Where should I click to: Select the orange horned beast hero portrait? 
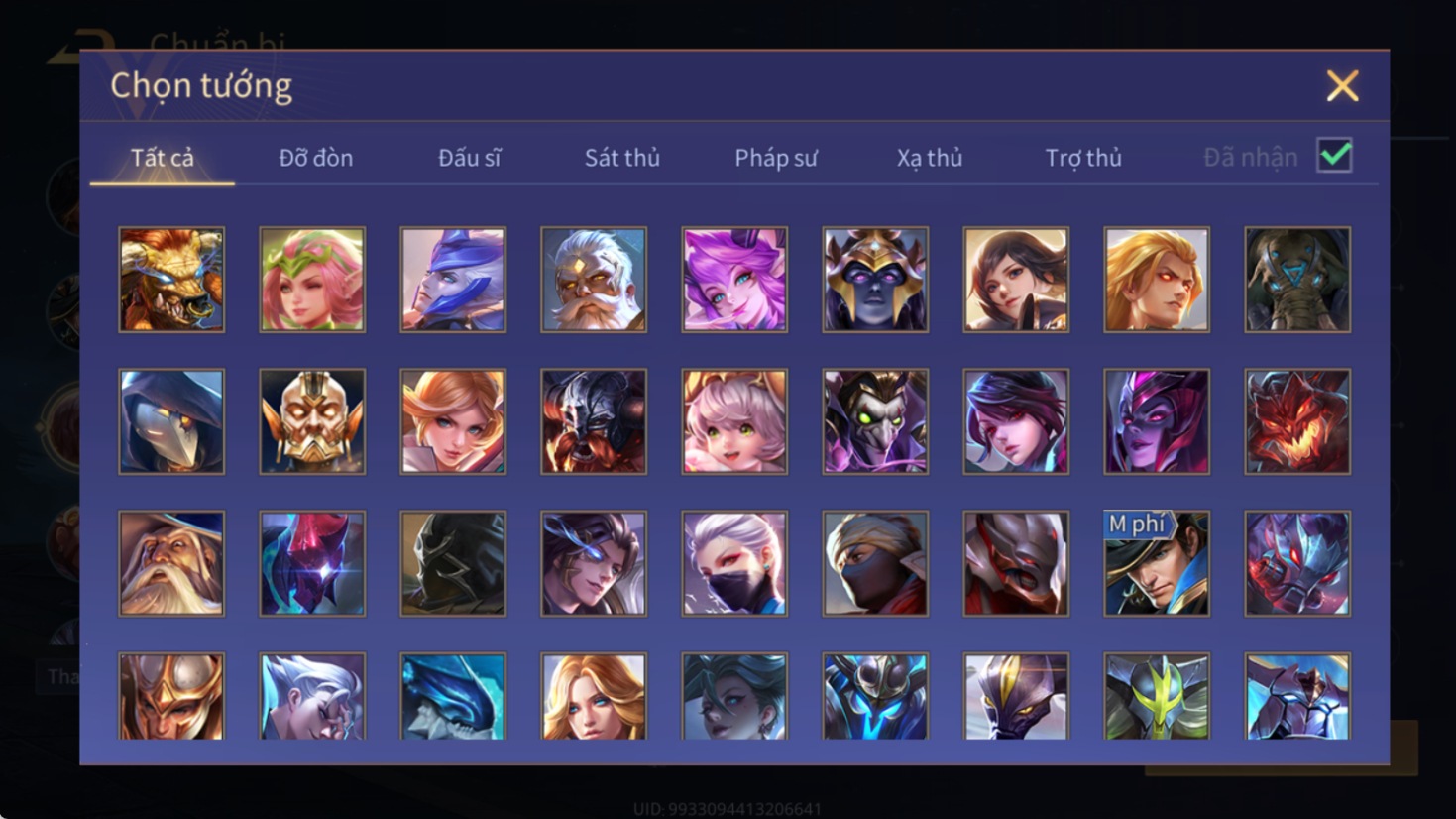[171, 280]
